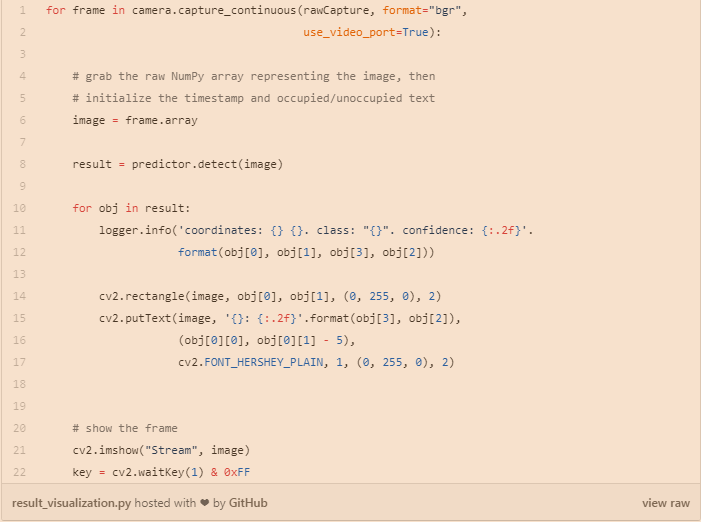Viewport: 701px width, 522px height.
Task: Click line number 8 in the gutter
Action: pos(22,164)
